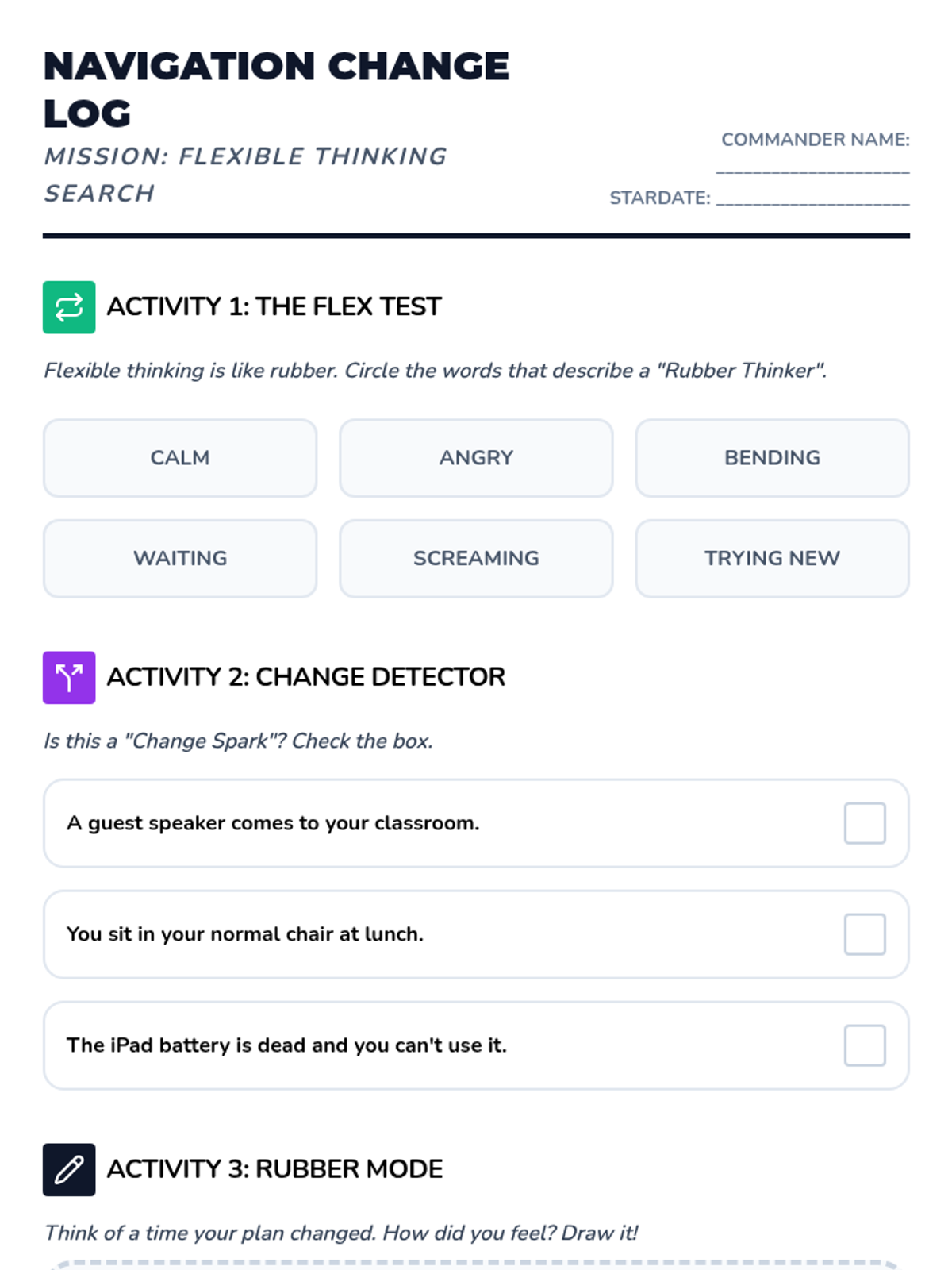
Task: Click the Activity 1: The Flex Test heading
Action: pyautogui.click(x=274, y=306)
